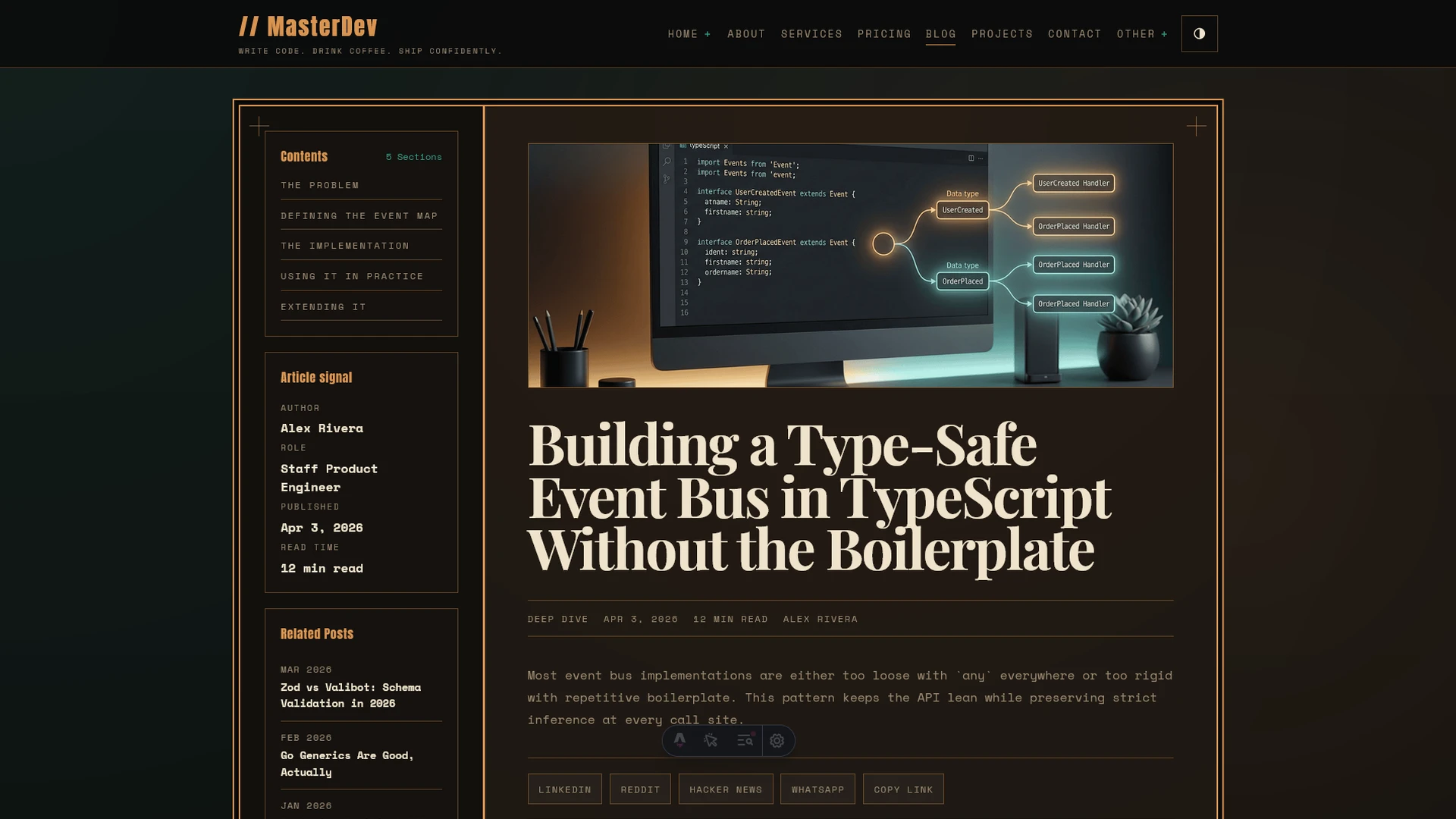
Task: Jump to The Problem section
Action: [361, 185]
